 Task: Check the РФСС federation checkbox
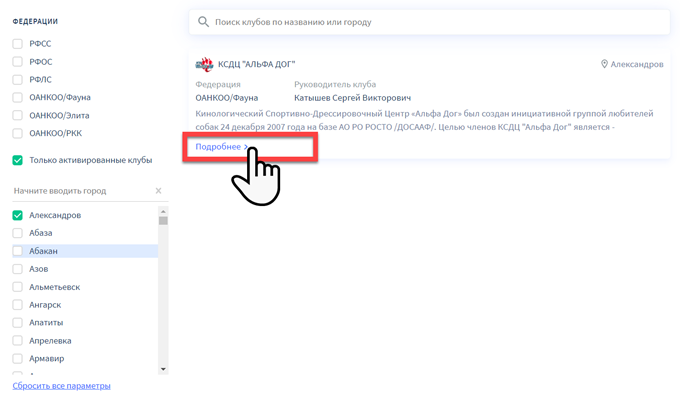18,44
